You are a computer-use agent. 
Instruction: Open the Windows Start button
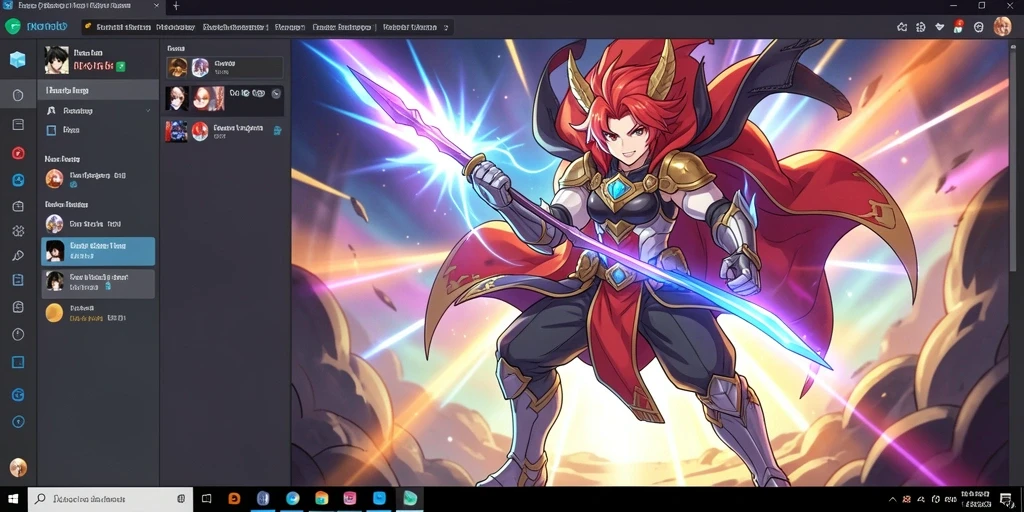13,499
